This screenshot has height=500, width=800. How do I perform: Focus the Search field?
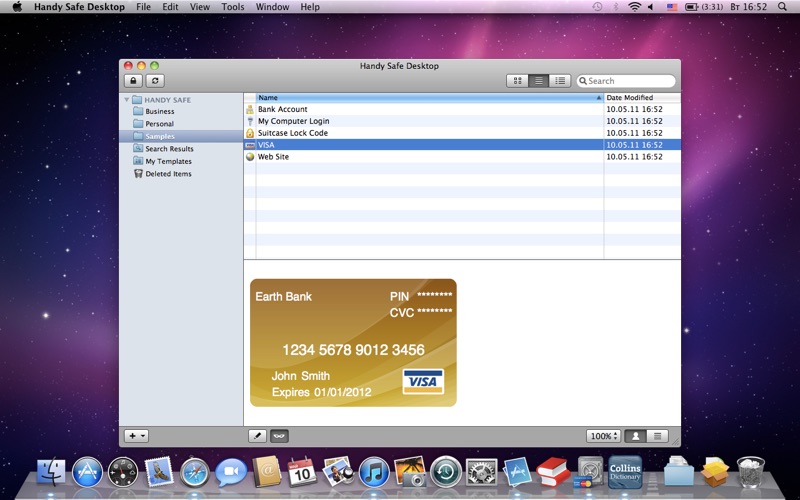626,81
